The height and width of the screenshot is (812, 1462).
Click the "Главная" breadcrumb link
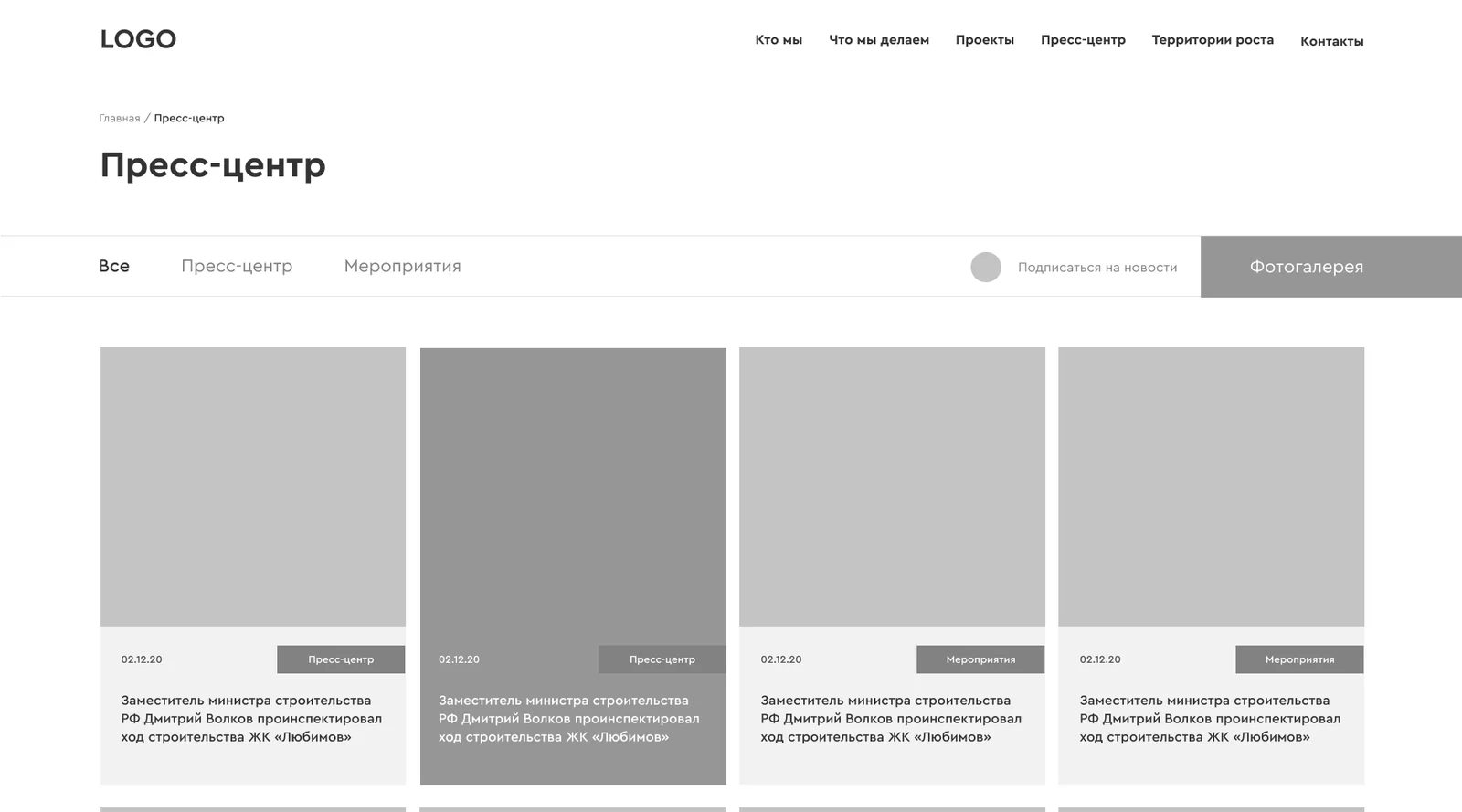point(120,118)
